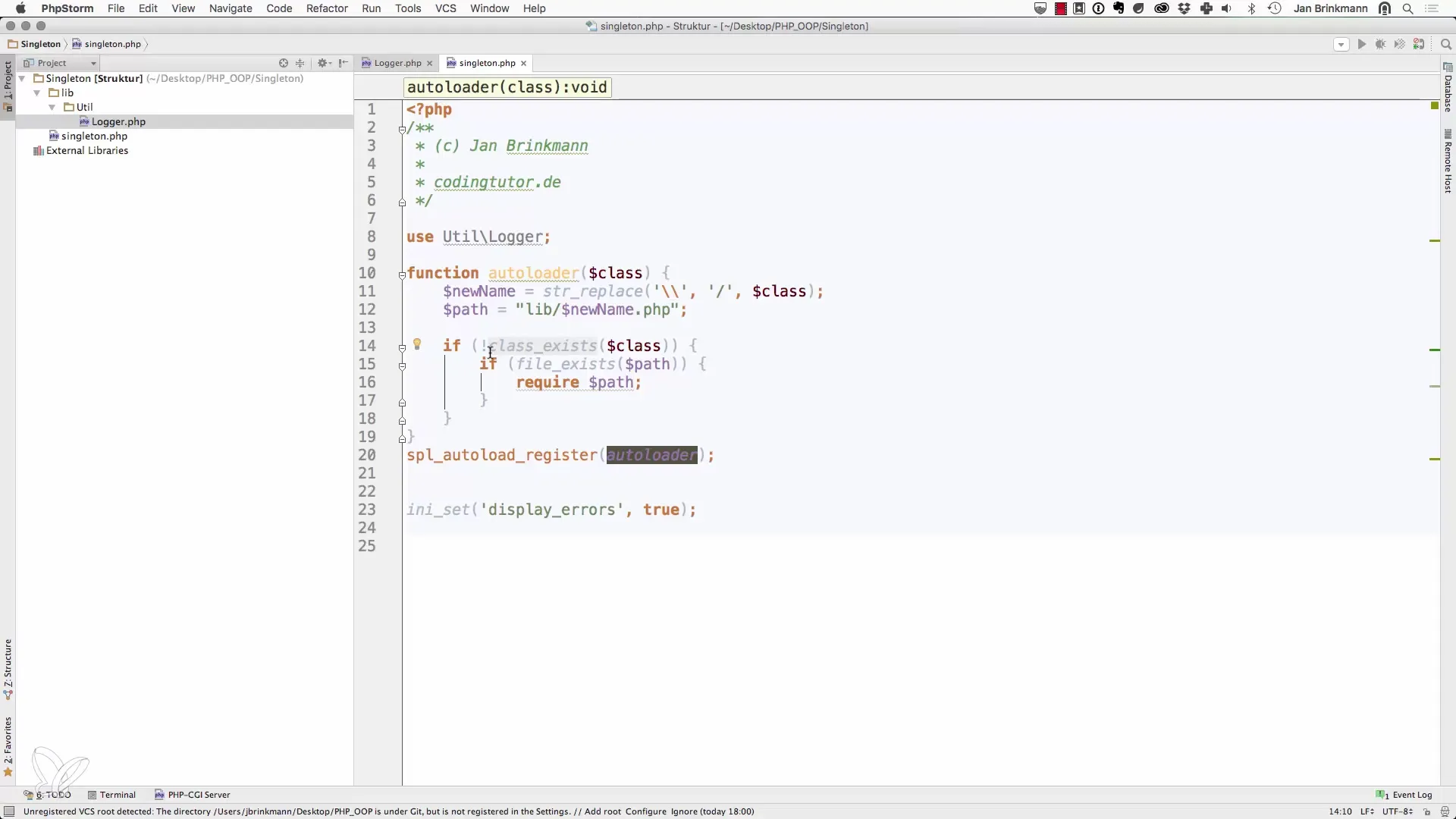
Task: Open the Refactor menu
Action: pyautogui.click(x=327, y=8)
